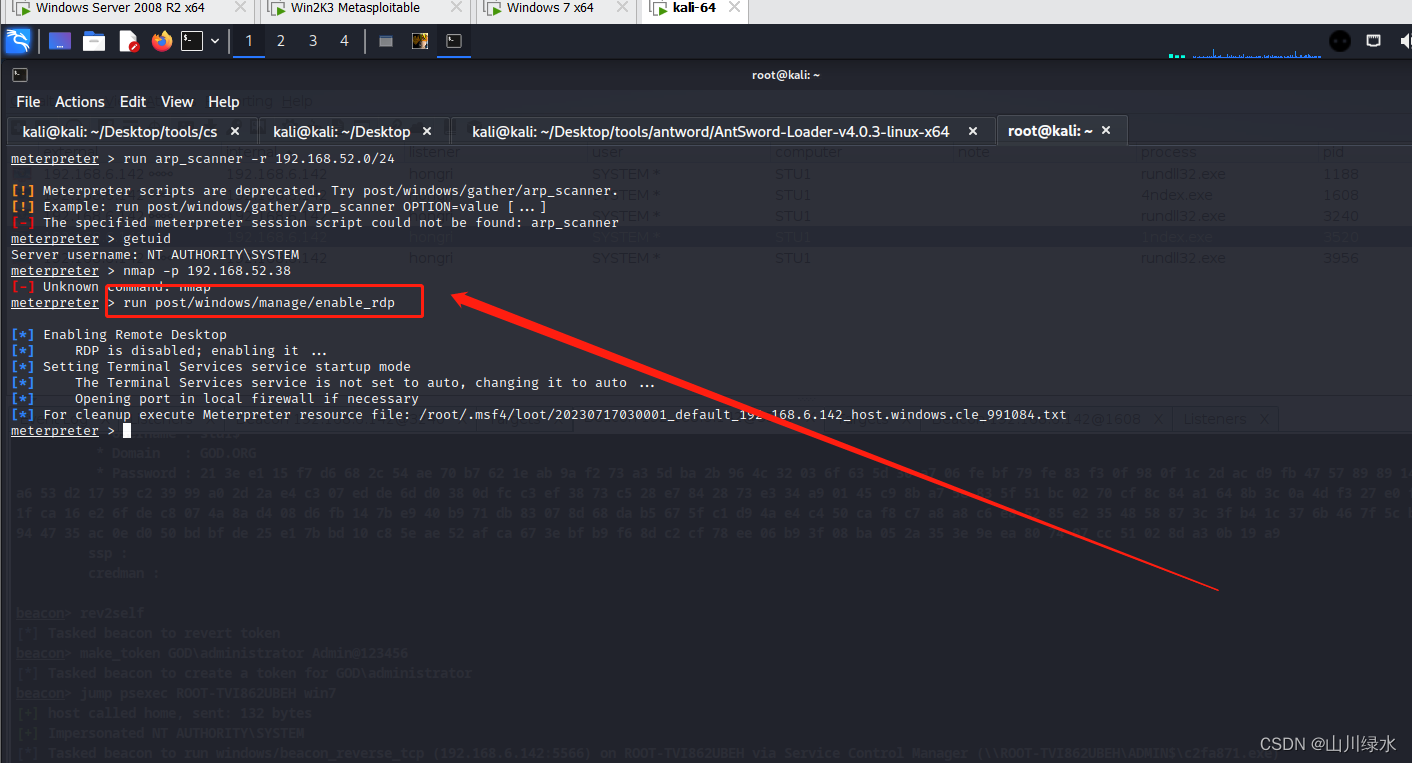This screenshot has height=763, width=1413.
Task: Switch to workspace 4
Action: coord(345,41)
